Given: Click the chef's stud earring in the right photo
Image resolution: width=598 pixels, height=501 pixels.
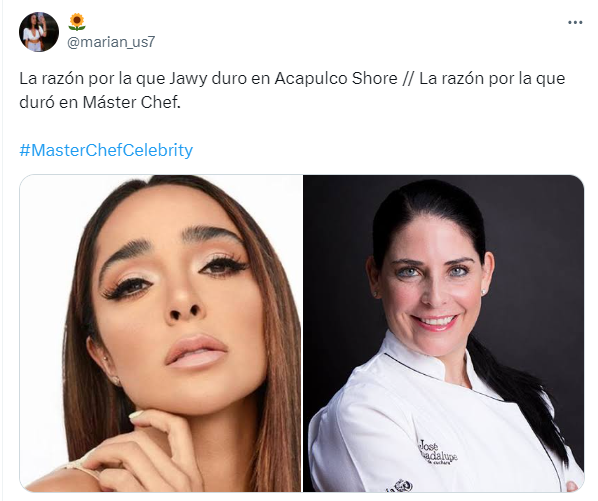Looking at the screenshot, I should pos(485,292).
